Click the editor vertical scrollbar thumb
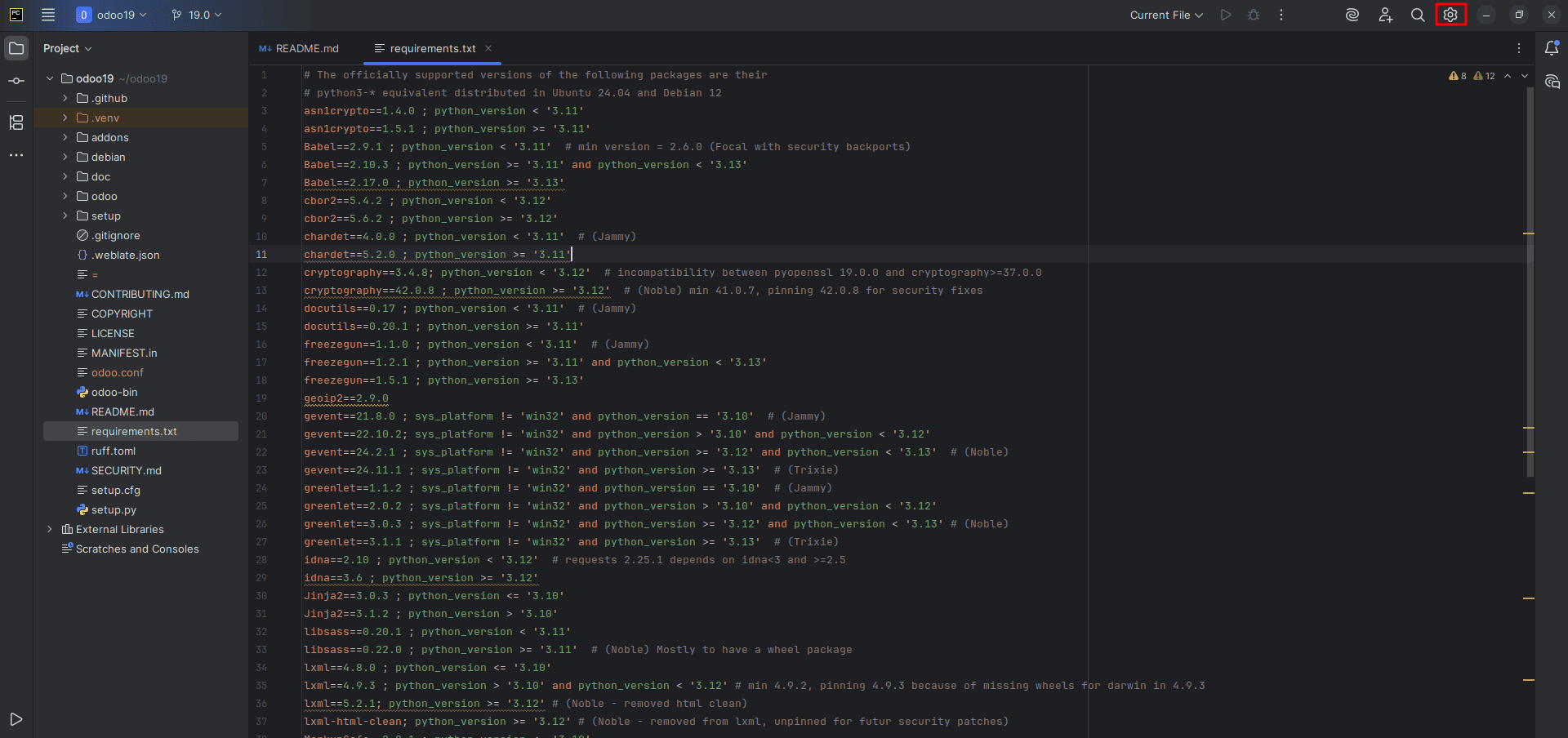Viewport: 1568px width, 738px height. (x=1530, y=282)
